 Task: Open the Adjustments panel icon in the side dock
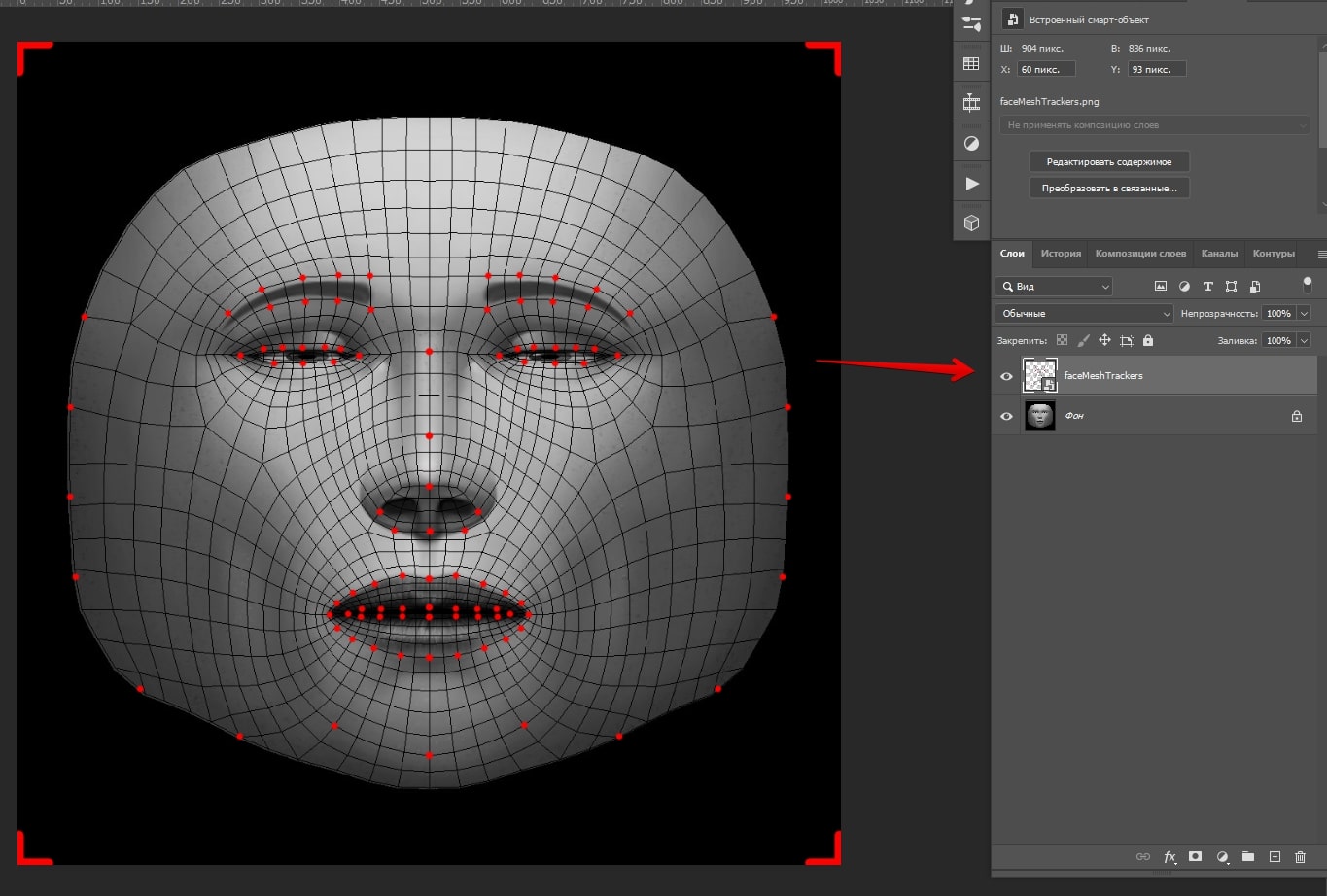click(971, 143)
